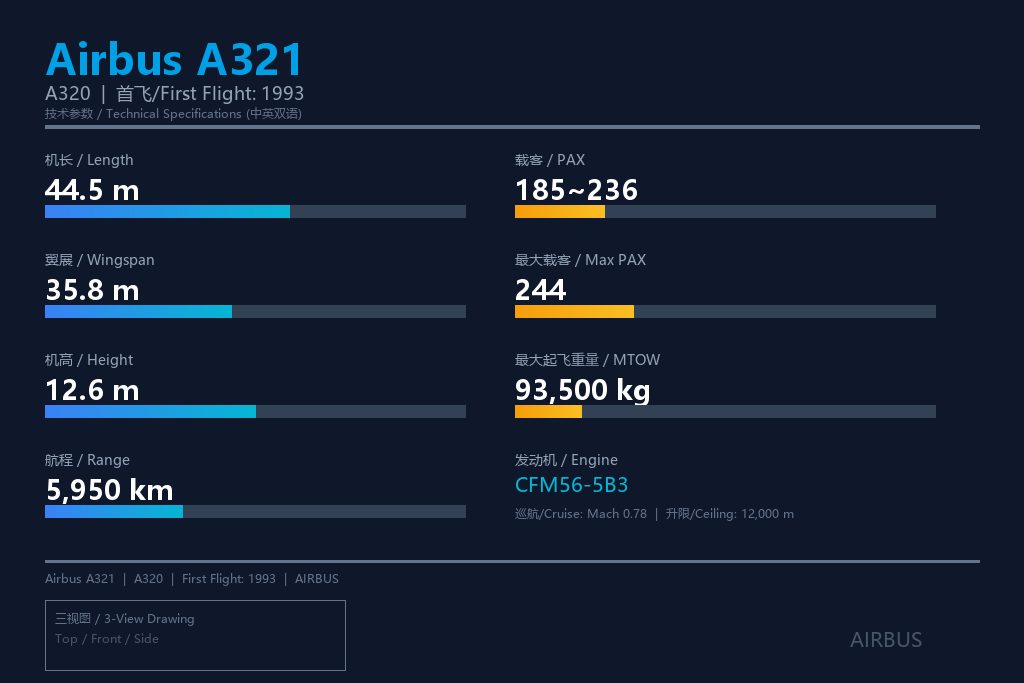The width and height of the screenshot is (1024, 683).
Task: Click the Height progress bar
Action: [255, 411]
